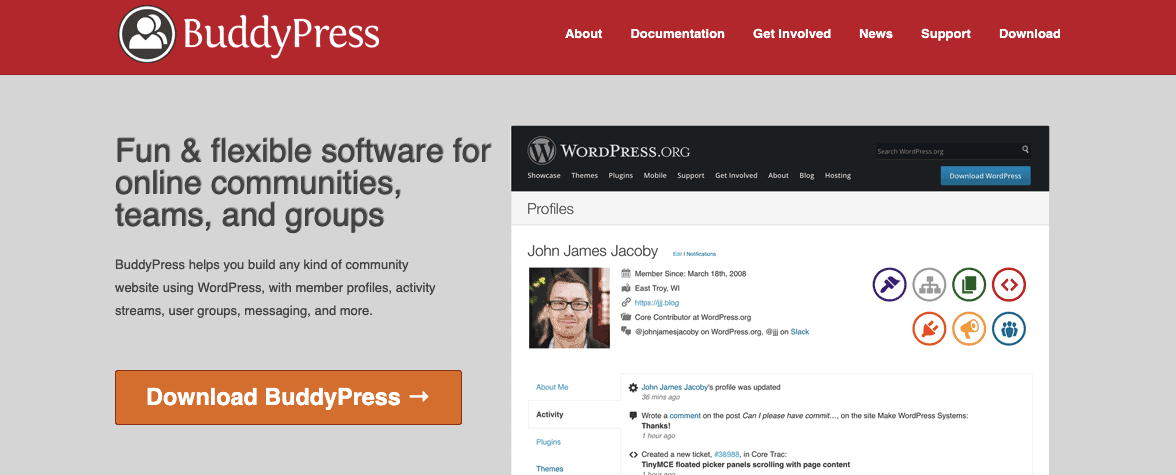
Task: Open the Documentation menu item
Action: click(x=677, y=34)
